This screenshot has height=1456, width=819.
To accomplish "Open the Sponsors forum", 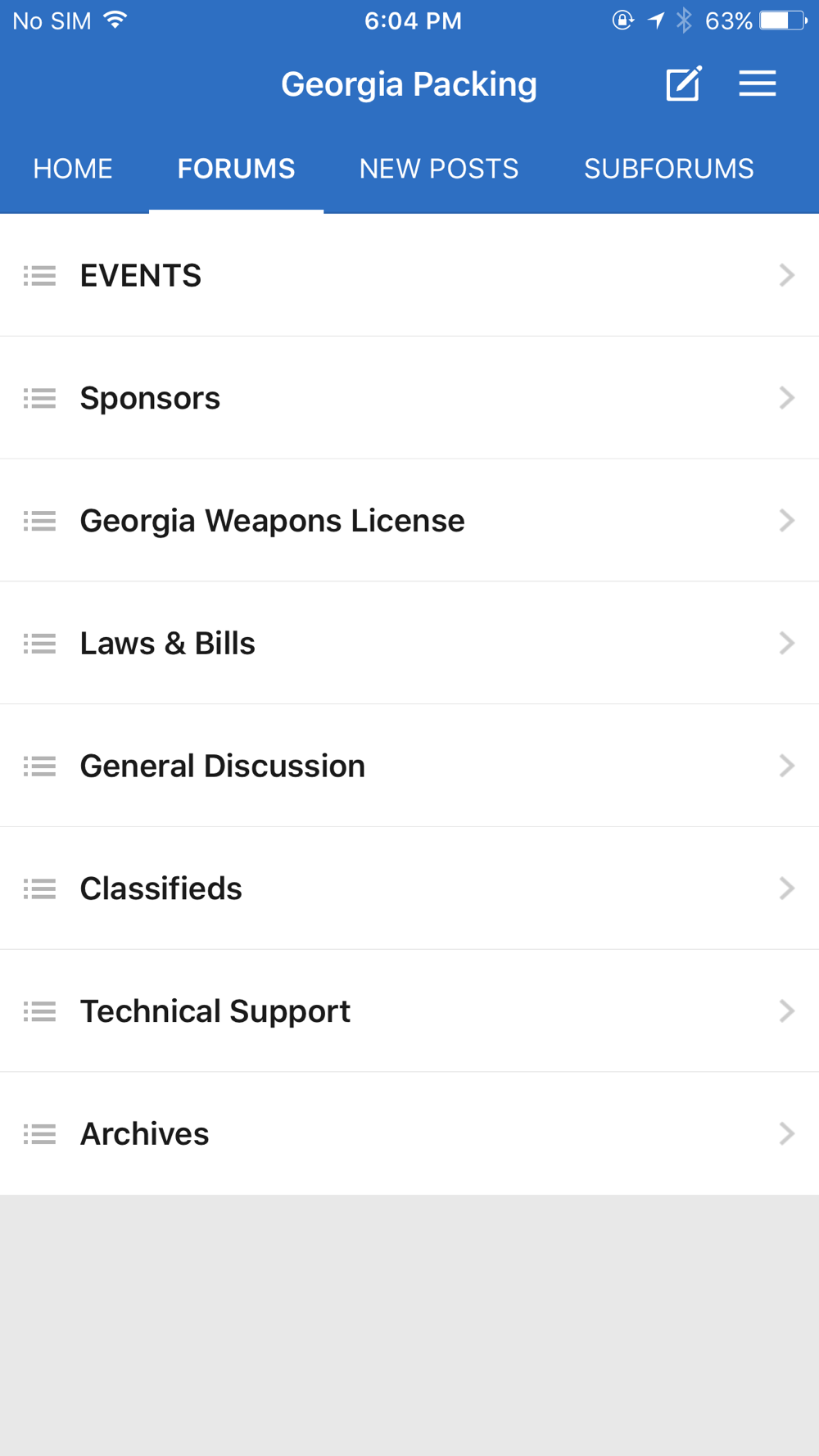I will point(409,398).
